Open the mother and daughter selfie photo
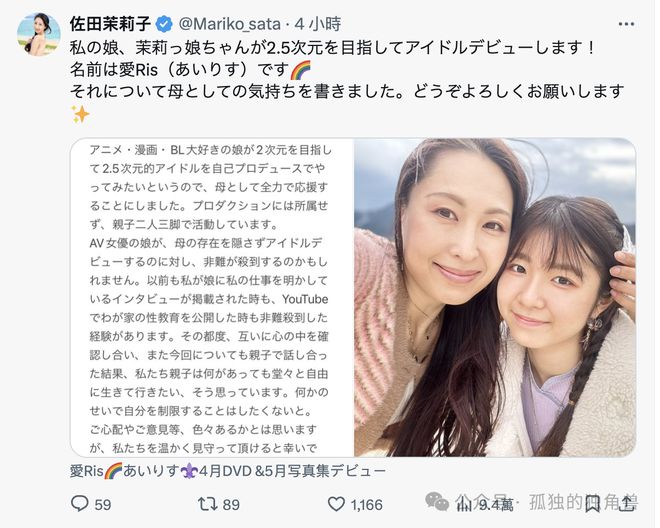Viewport: 660px width, 528px height. tap(495, 297)
